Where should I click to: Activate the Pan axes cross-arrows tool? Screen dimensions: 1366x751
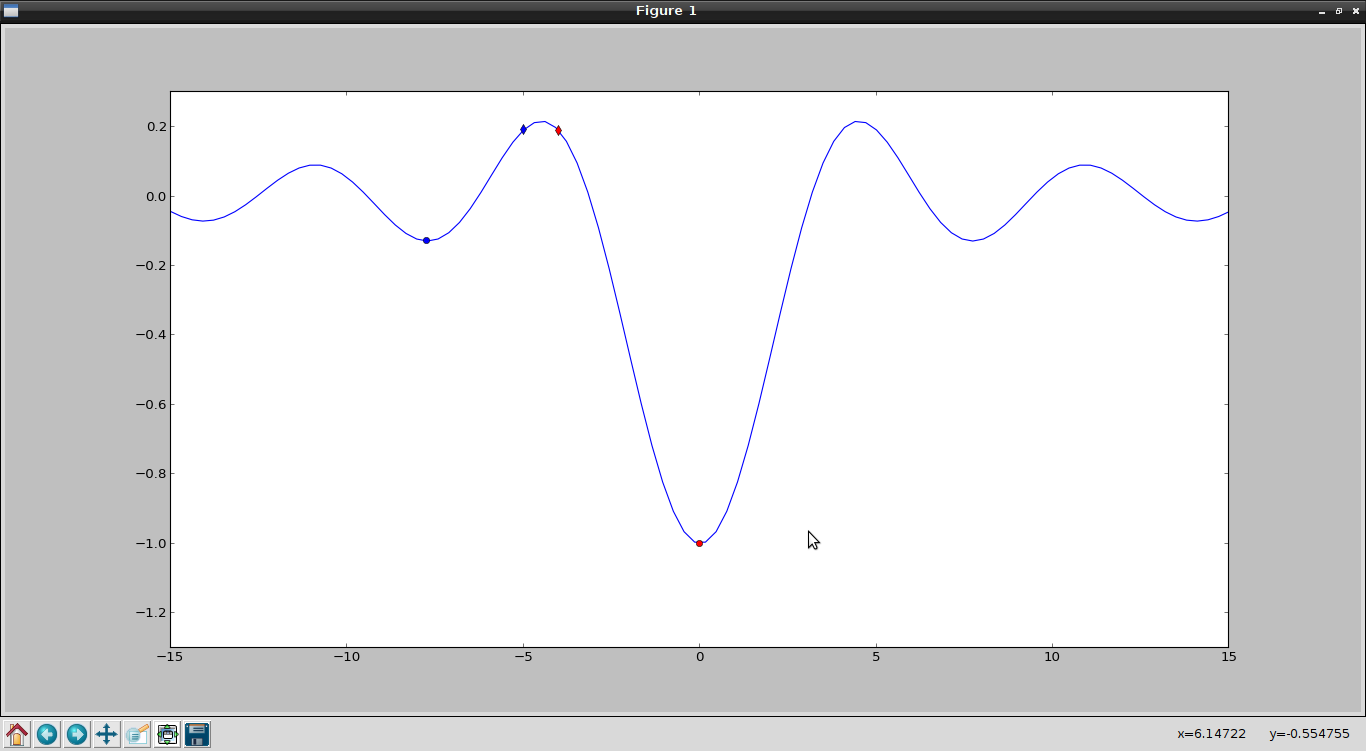(x=107, y=735)
